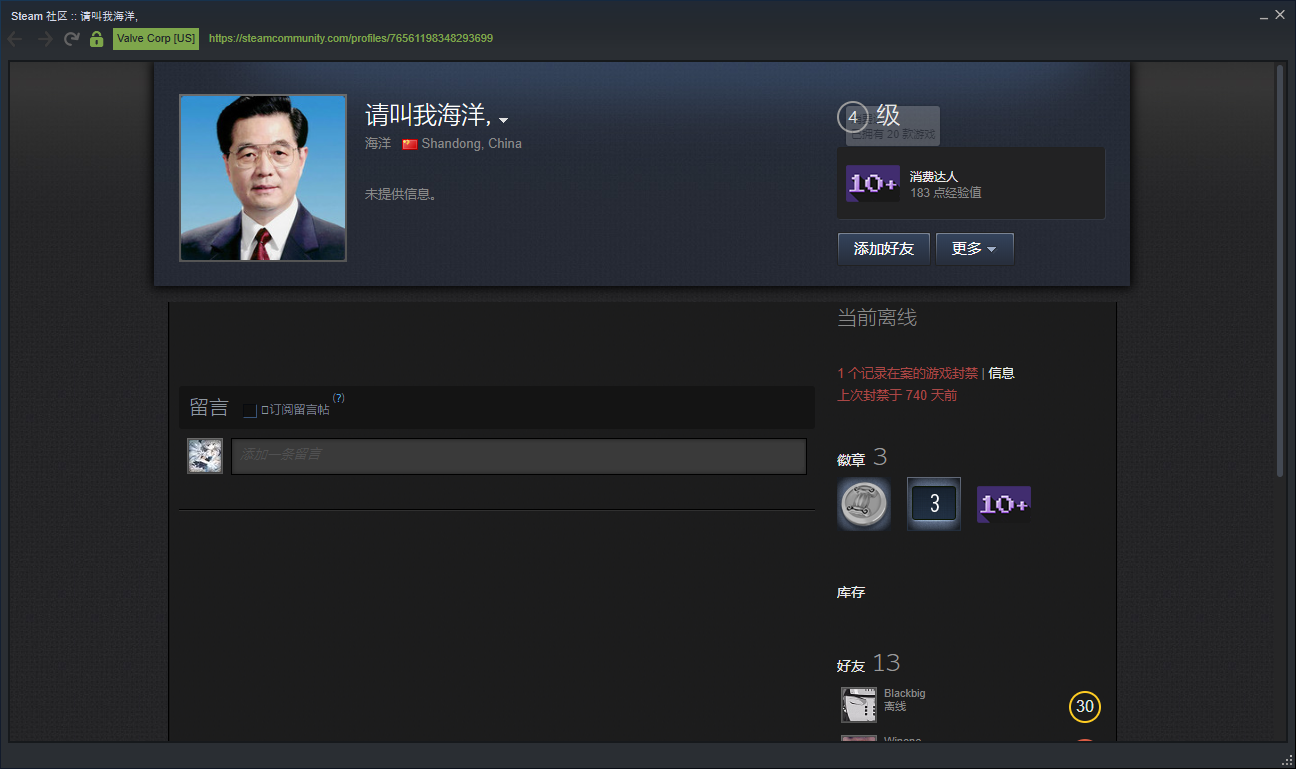
Task: Expand the level 4 级 indicator
Action: 852,117
